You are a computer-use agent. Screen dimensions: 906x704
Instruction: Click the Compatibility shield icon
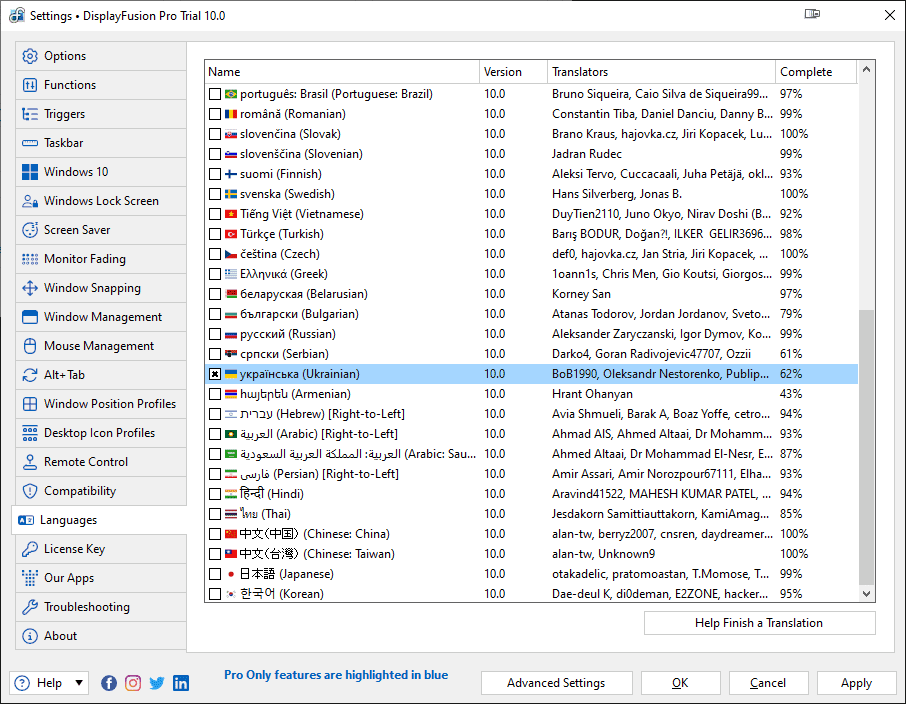(x=29, y=491)
